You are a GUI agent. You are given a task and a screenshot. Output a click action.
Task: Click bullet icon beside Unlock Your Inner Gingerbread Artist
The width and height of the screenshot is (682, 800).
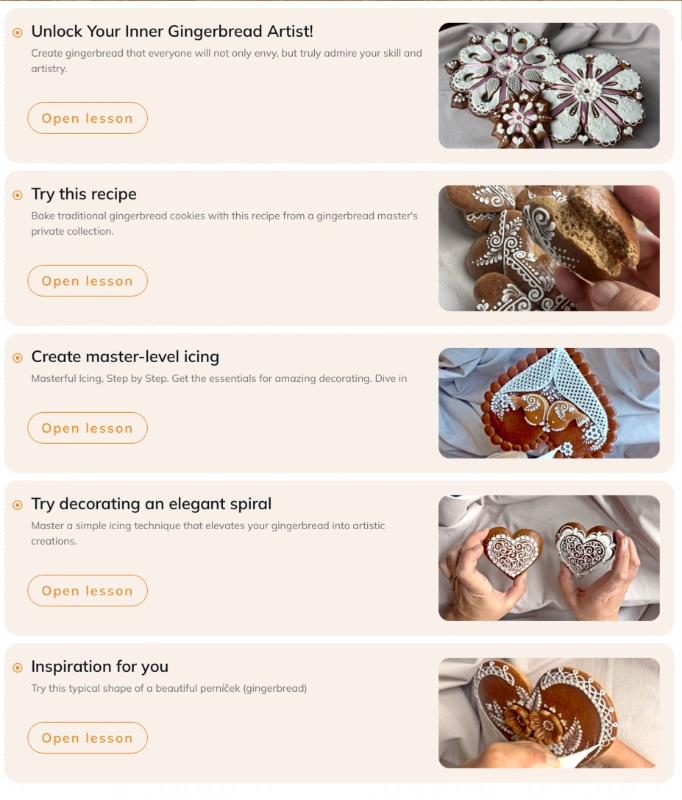coord(17,32)
